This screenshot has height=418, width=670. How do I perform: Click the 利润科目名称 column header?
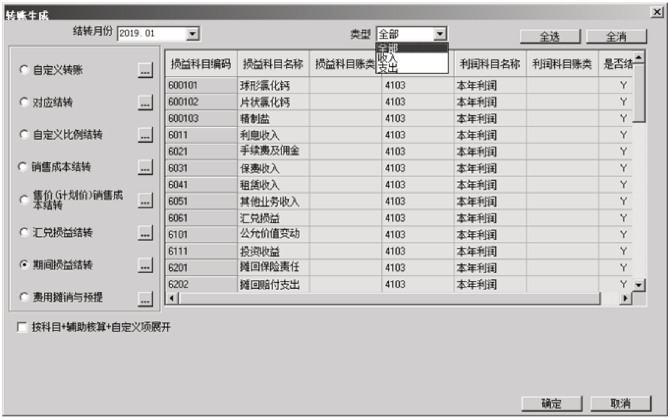click(x=490, y=64)
